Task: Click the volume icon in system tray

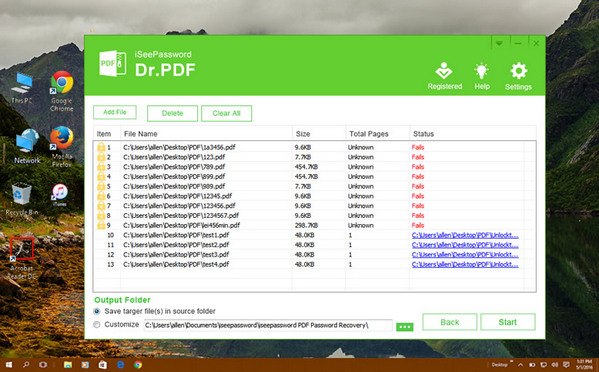Action: click(555, 365)
